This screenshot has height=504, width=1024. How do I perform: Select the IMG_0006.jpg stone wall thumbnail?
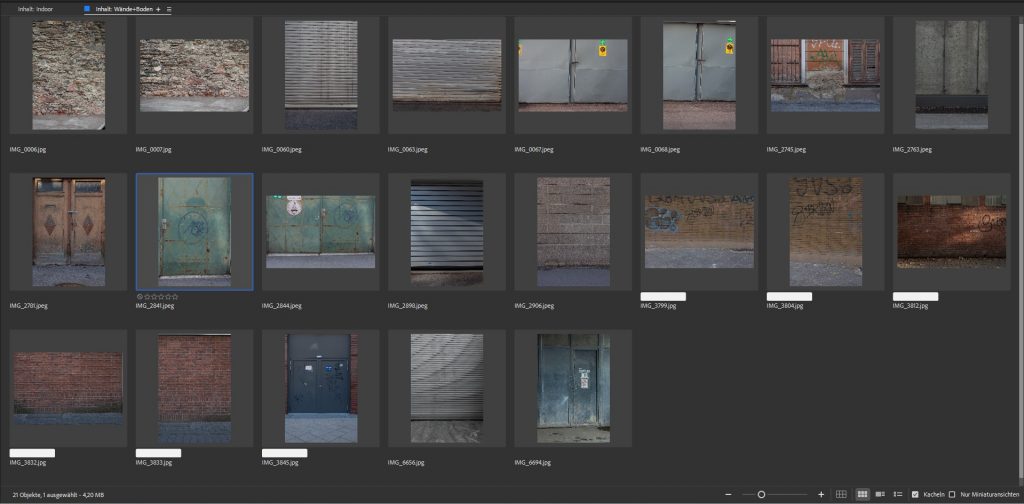point(68,75)
